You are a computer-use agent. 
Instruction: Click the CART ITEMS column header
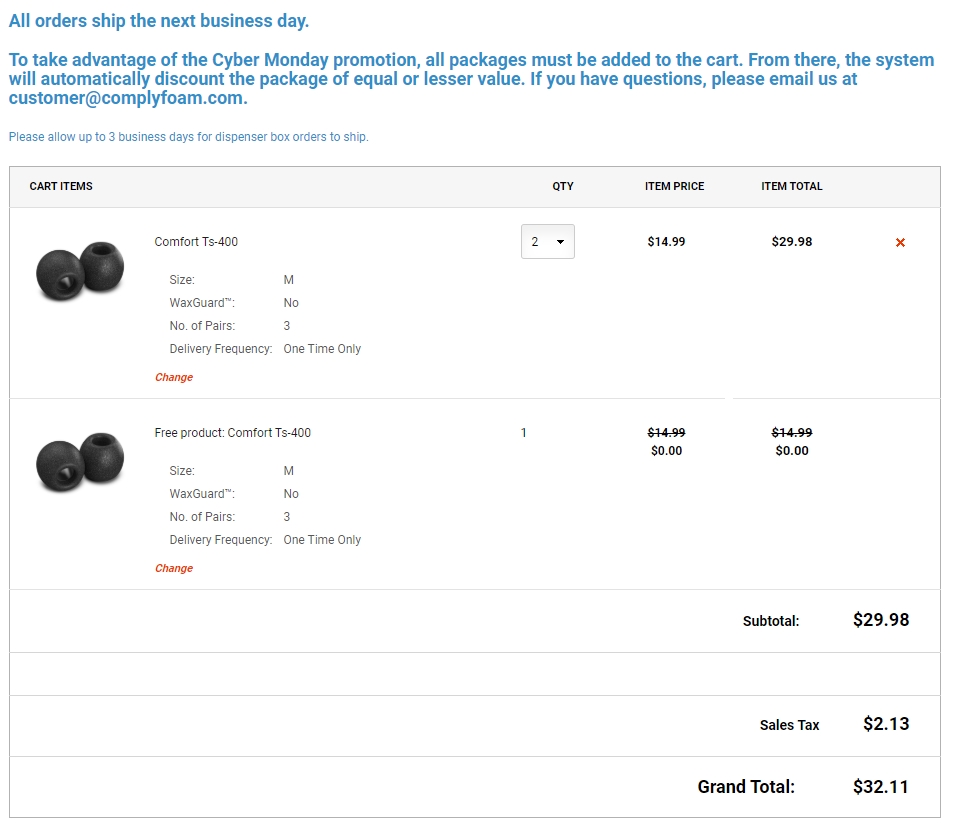[61, 186]
